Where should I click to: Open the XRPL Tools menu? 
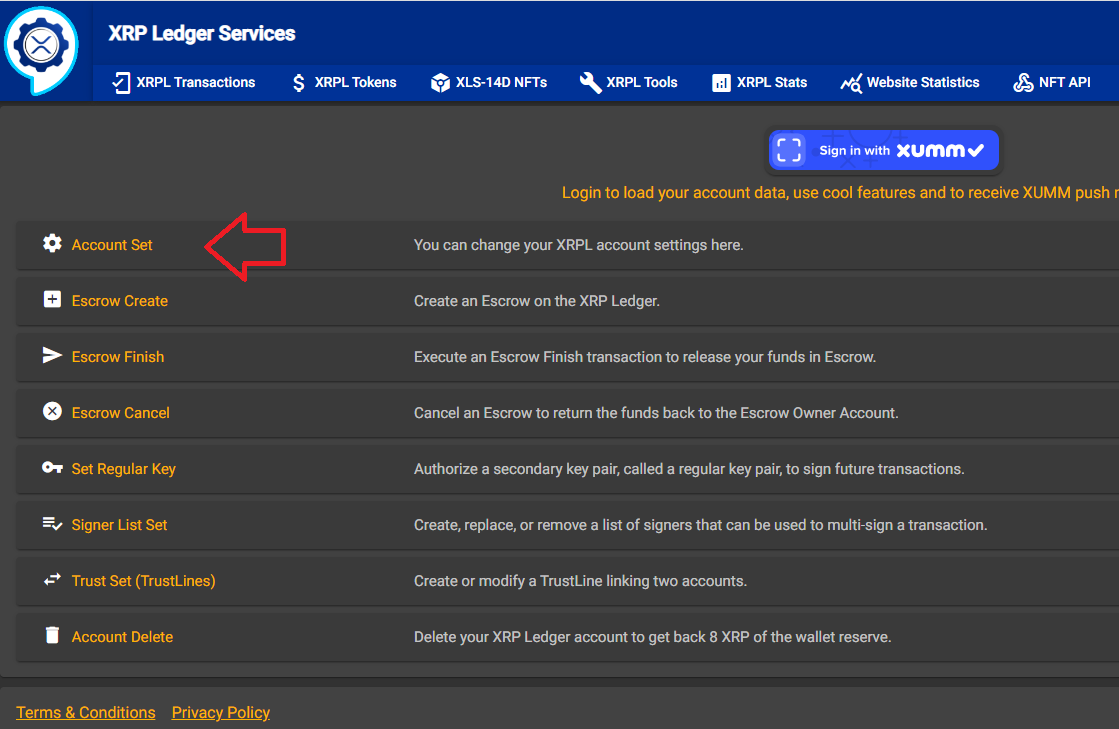[629, 82]
